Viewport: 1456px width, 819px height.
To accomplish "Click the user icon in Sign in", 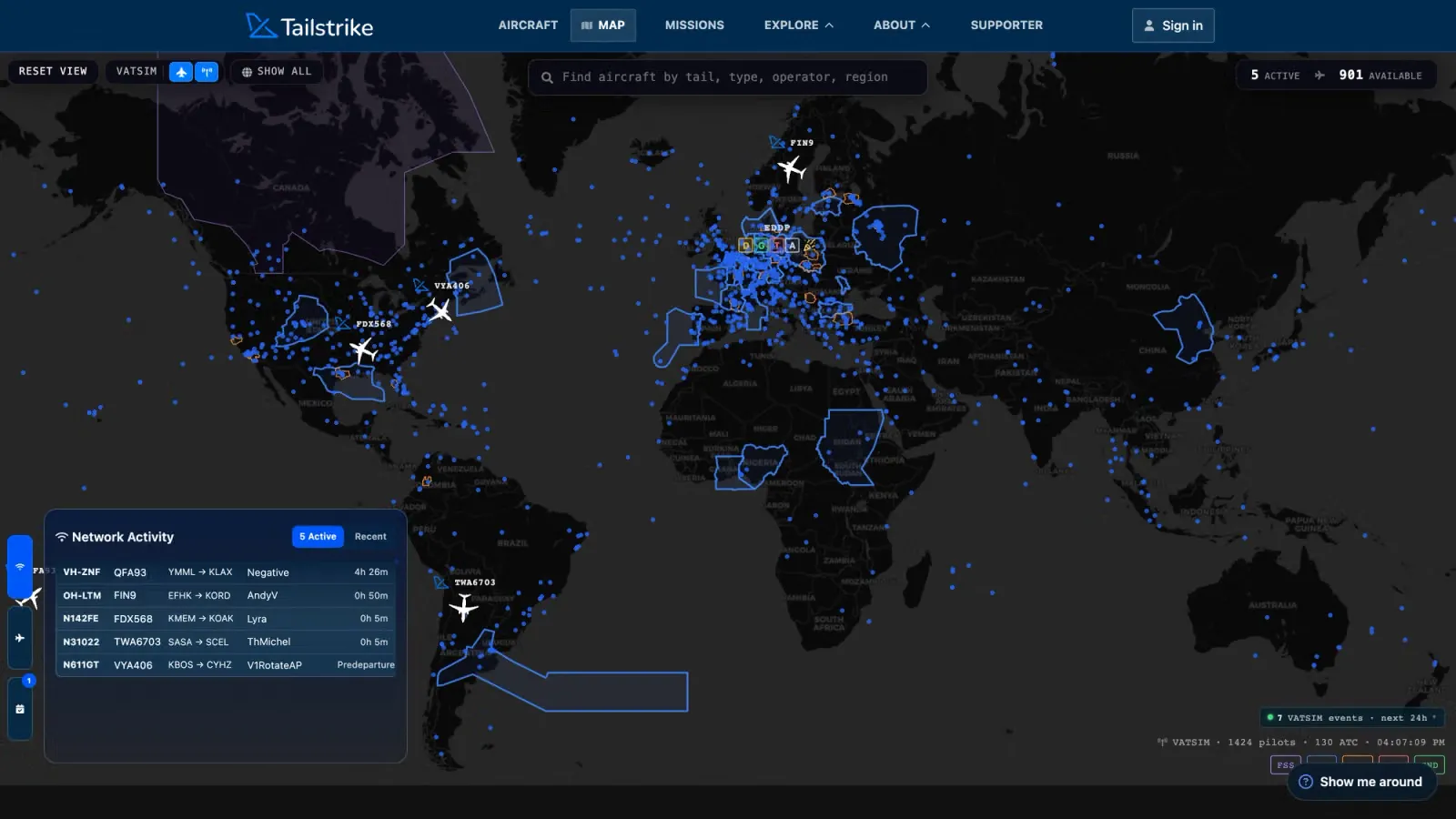I will click(x=1149, y=25).
